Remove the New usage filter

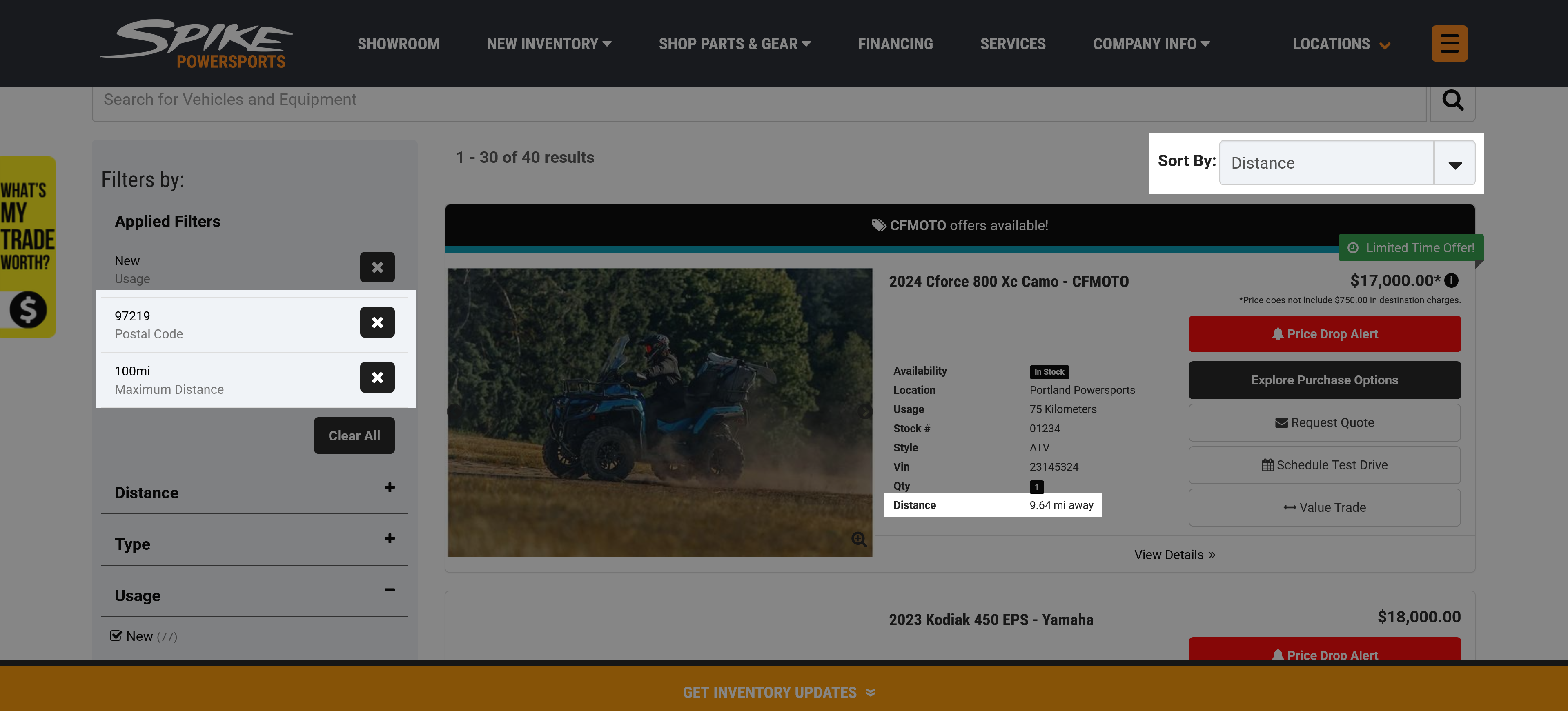coord(377,267)
